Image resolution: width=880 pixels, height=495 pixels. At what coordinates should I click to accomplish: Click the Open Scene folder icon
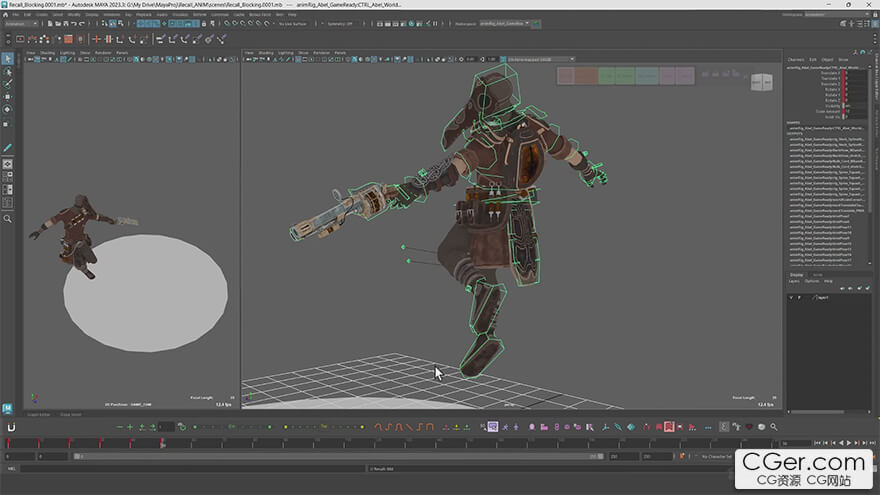[x=58, y=24]
